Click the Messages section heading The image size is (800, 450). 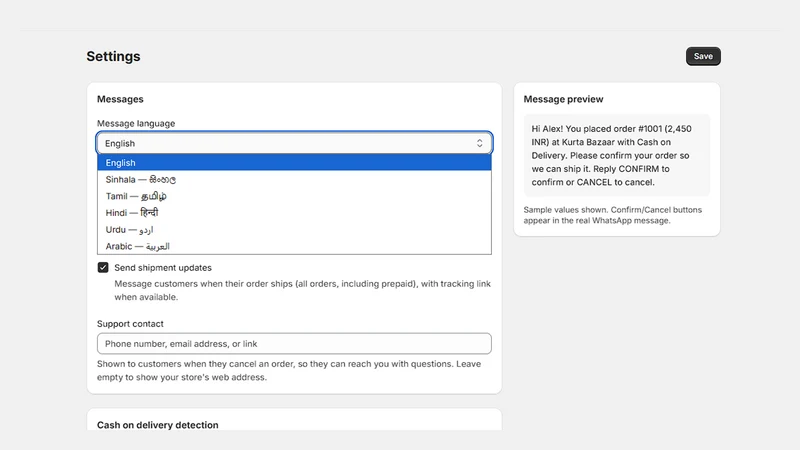point(120,99)
